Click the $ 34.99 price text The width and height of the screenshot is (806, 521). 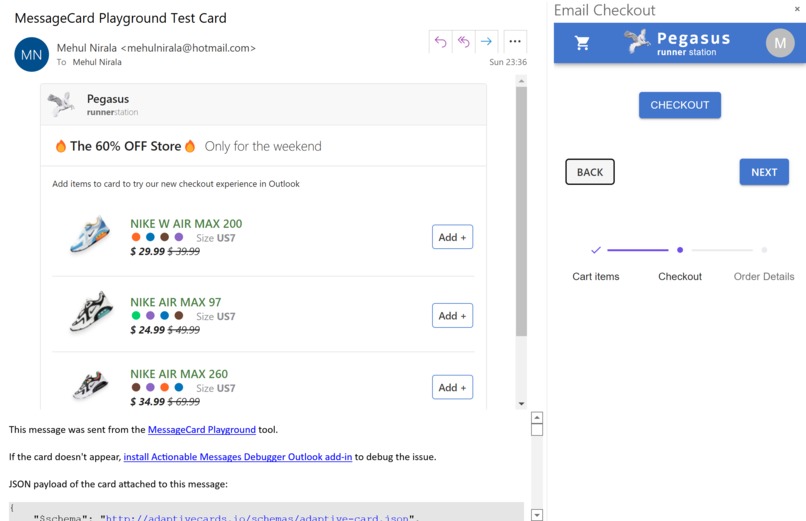pyautogui.click(x=148, y=402)
